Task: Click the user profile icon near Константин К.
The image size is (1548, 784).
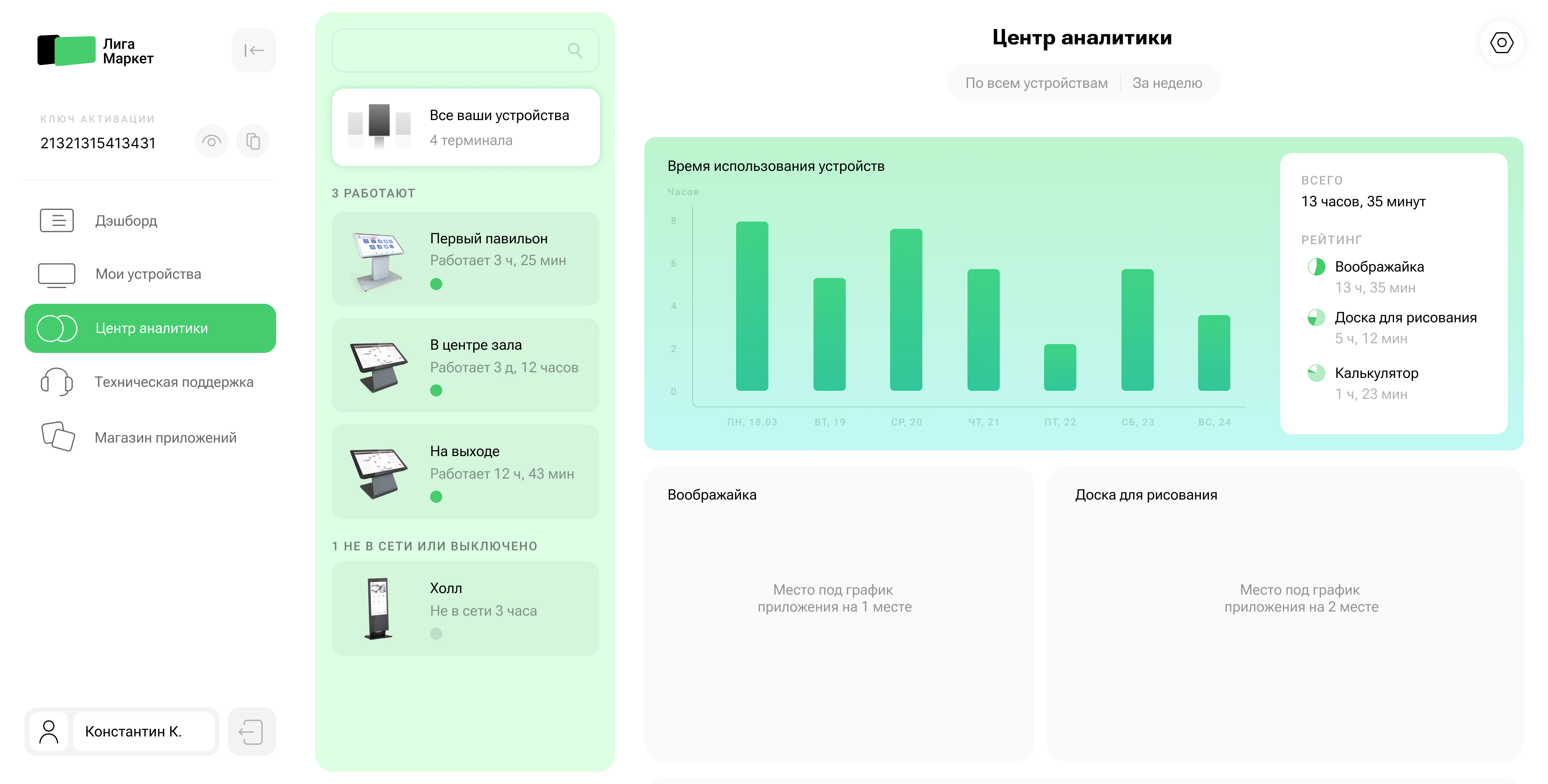Action: [49, 732]
